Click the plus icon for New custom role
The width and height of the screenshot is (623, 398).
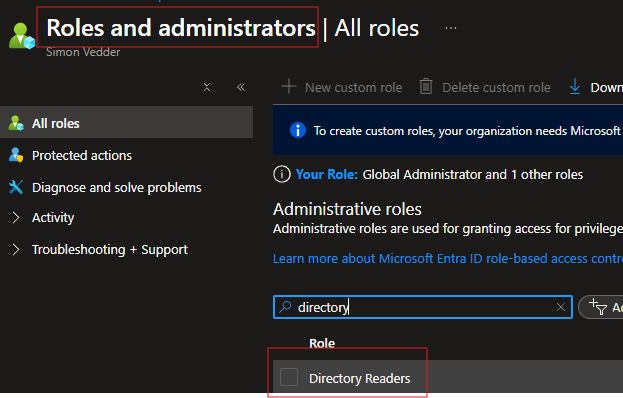(289, 87)
